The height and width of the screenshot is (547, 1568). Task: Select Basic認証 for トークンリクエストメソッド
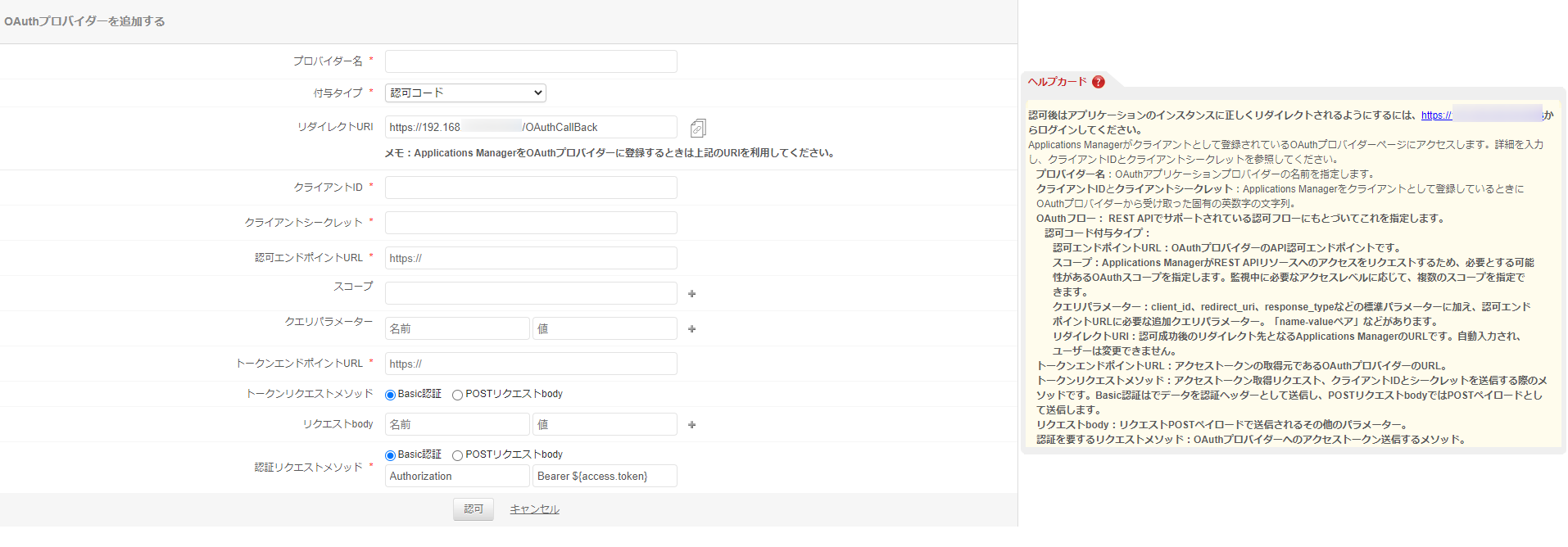tap(391, 395)
